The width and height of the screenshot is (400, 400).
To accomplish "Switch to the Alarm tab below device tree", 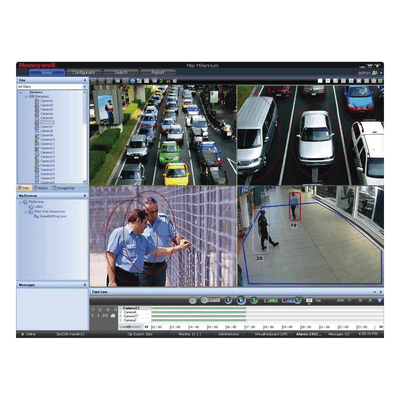I will pyautogui.click(x=40, y=188).
